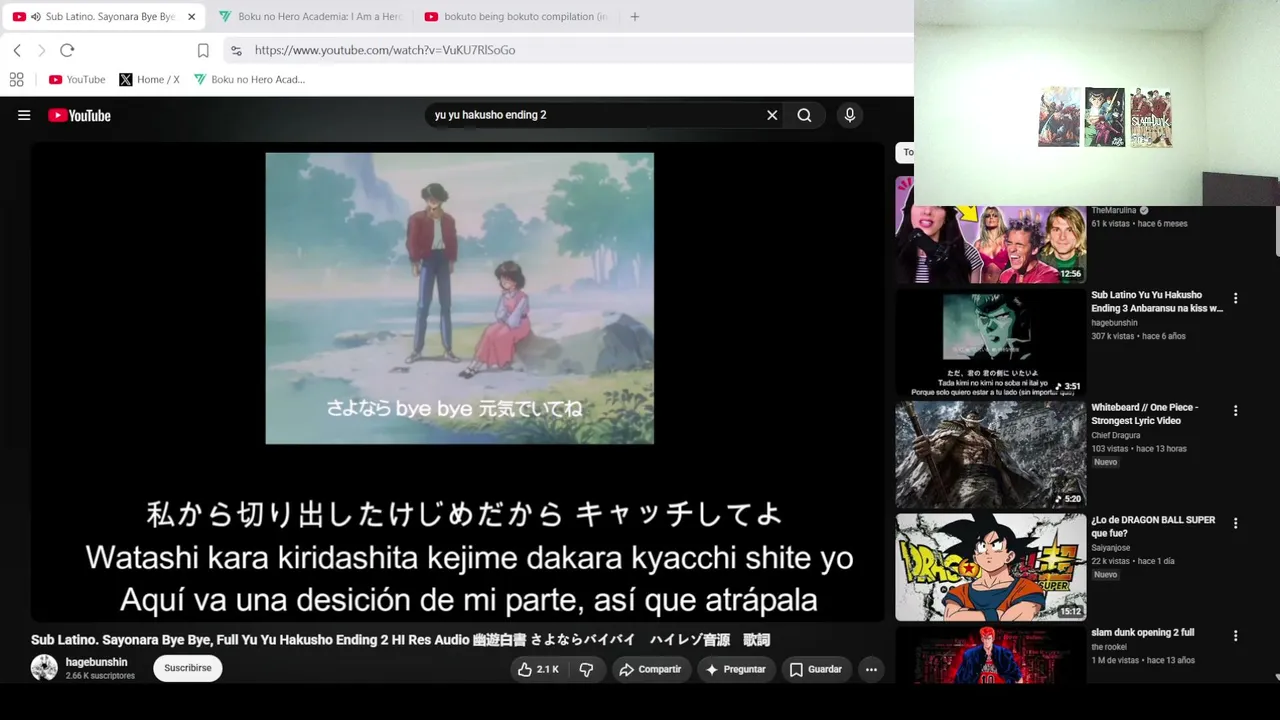The width and height of the screenshot is (1280, 720).
Task: Open ¿Lo de DRAGON BALL SUPER que fue? title
Action: point(1153,526)
